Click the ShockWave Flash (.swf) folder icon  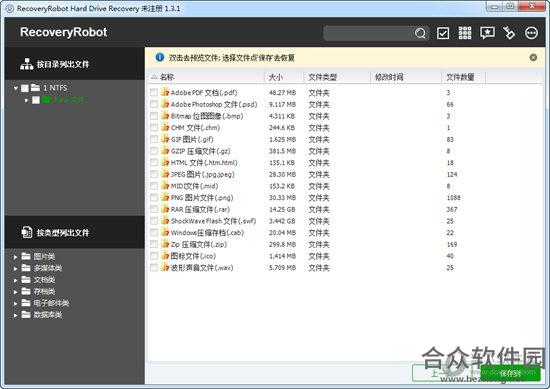point(165,220)
